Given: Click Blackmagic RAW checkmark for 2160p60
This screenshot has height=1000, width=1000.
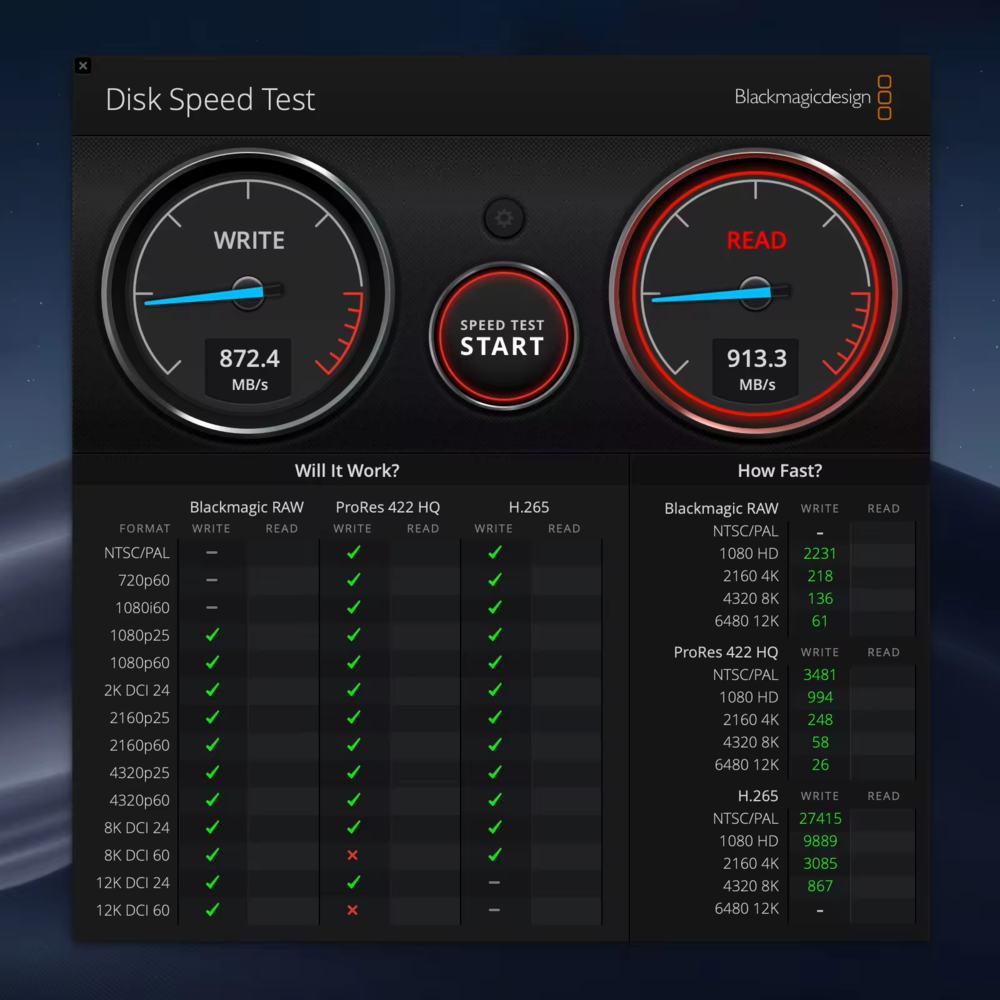Looking at the screenshot, I should point(212,744).
